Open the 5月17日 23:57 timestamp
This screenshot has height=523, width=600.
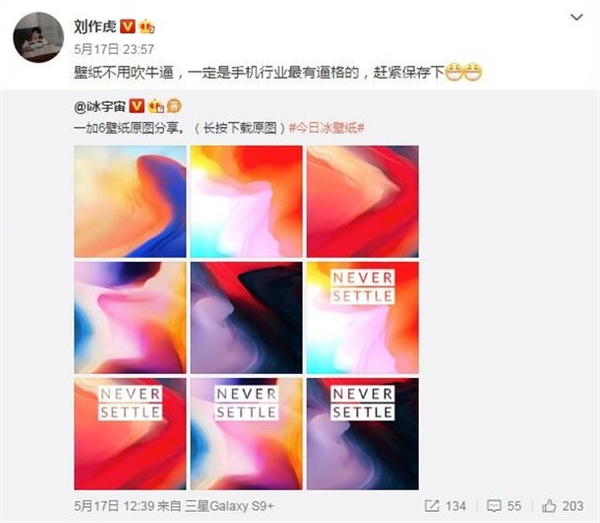pos(114,49)
